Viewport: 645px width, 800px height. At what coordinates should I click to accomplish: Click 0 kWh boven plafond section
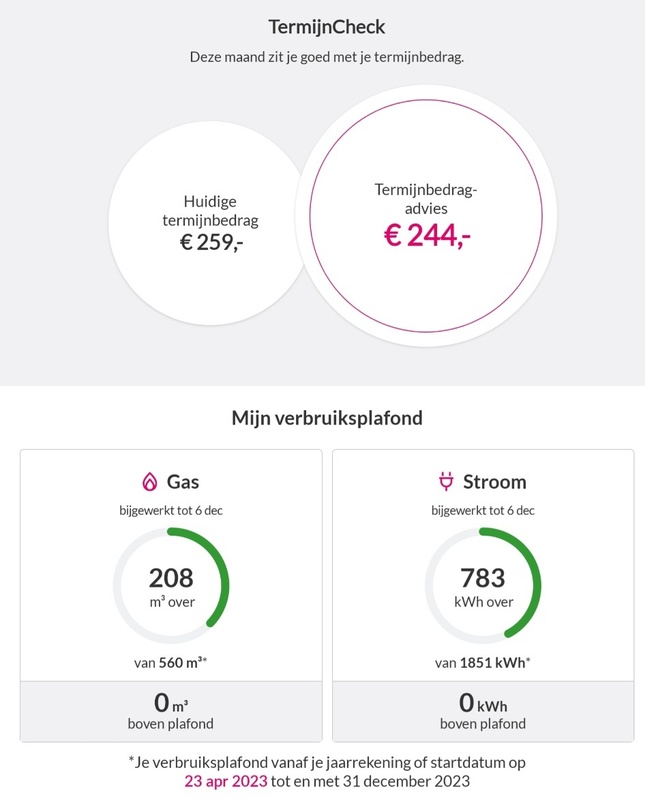click(483, 711)
